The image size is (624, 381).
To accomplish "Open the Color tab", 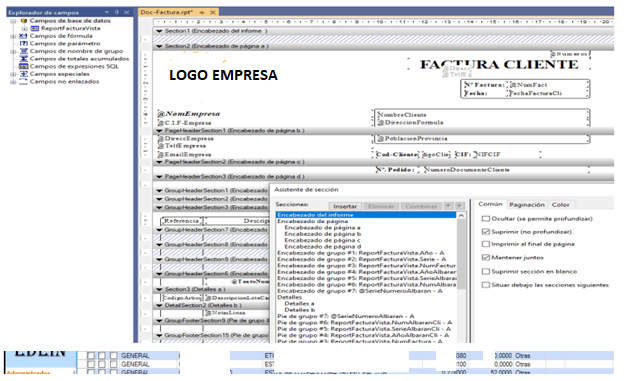I will 560,205.
